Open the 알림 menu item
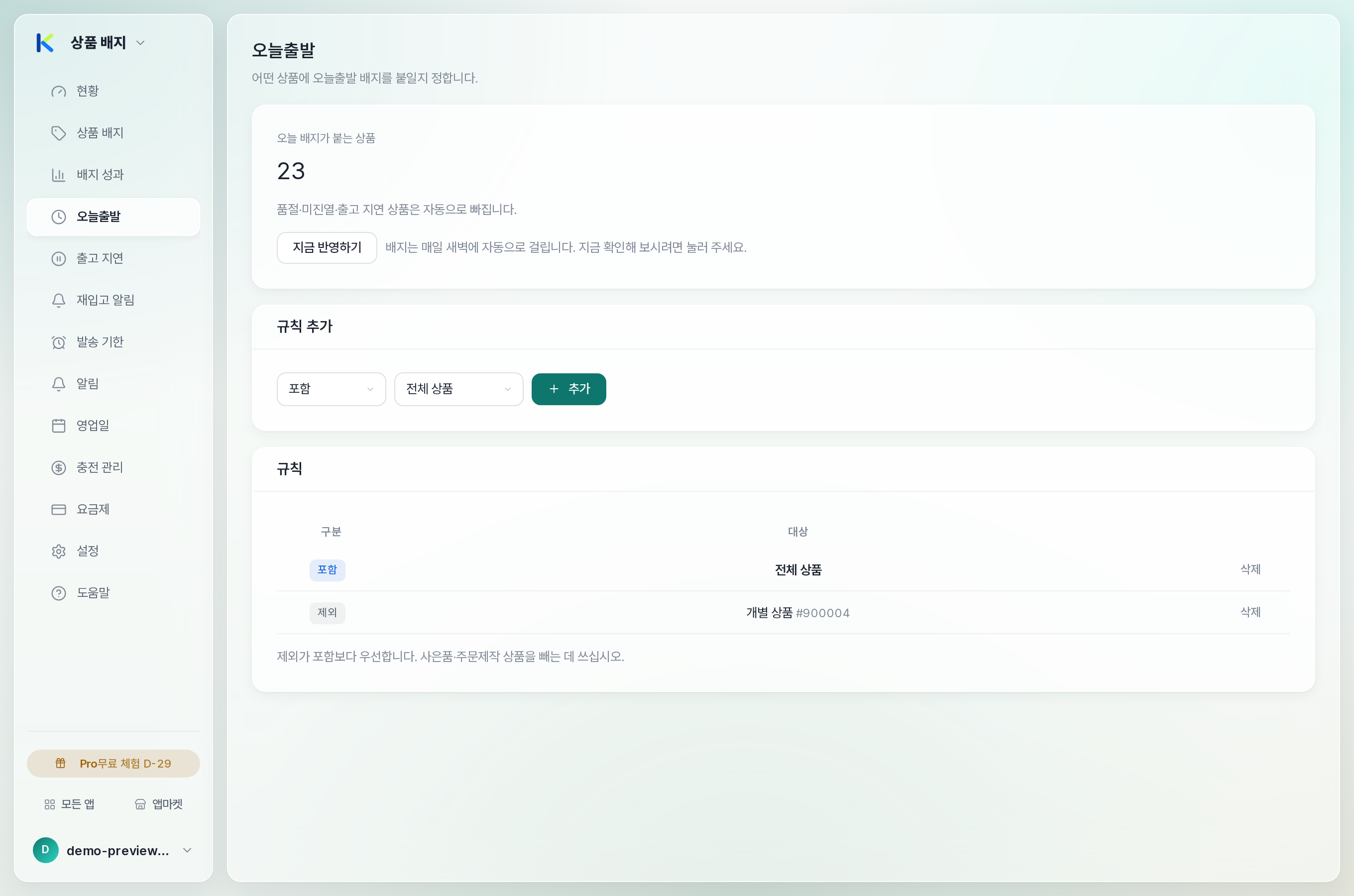This screenshot has height=896, width=1354. click(113, 383)
